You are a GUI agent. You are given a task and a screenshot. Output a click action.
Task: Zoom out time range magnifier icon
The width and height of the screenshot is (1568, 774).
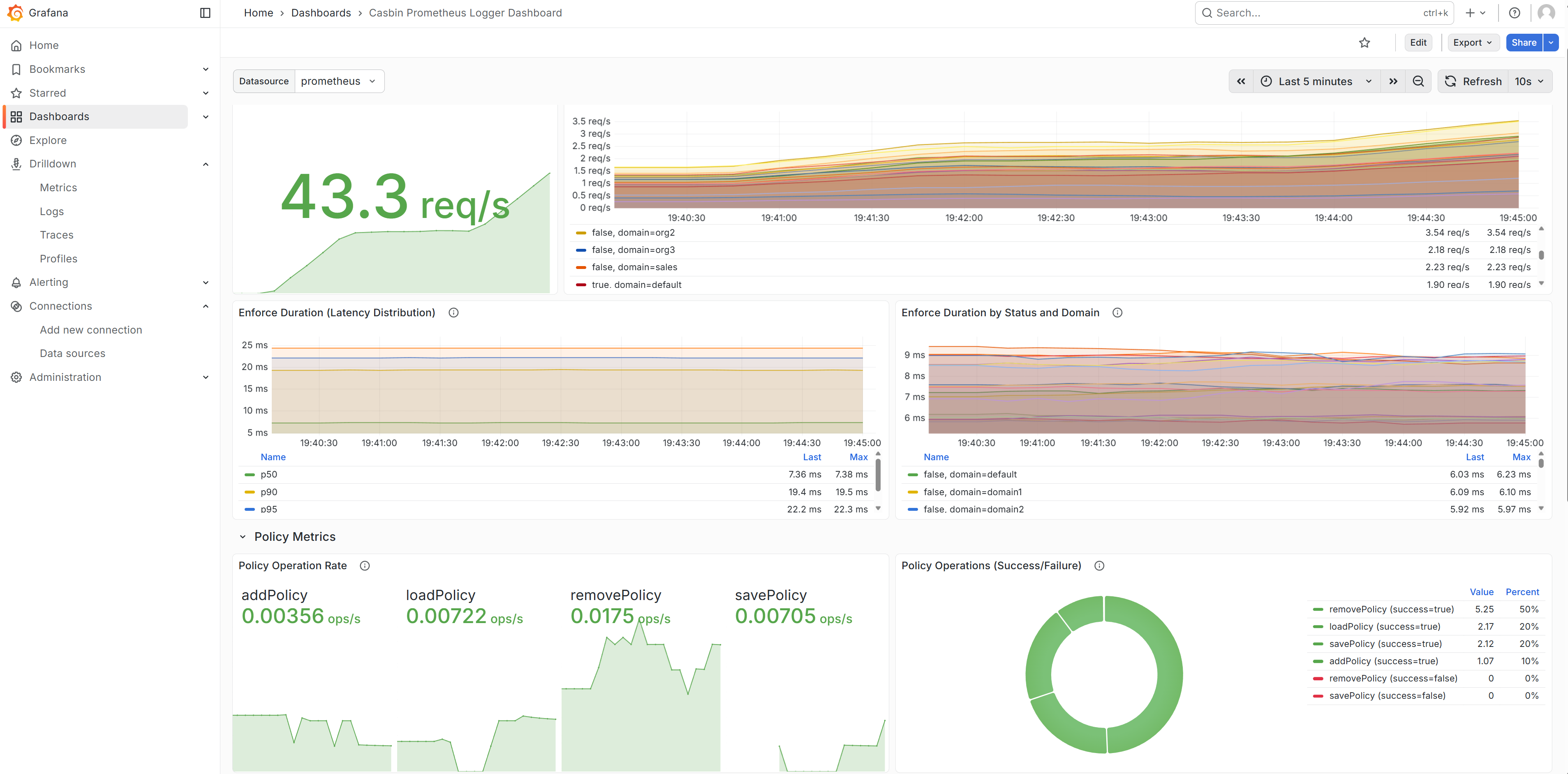pos(1418,81)
